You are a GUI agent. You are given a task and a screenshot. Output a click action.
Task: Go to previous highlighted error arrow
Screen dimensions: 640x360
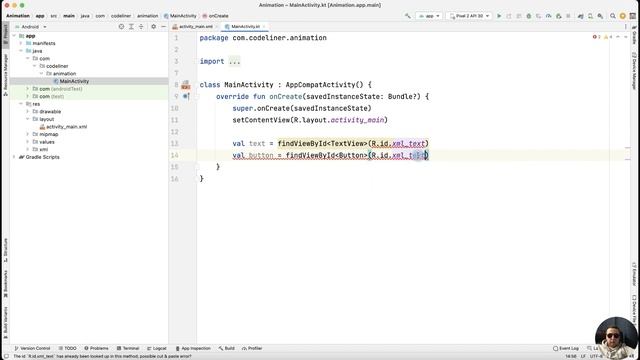(618, 37)
